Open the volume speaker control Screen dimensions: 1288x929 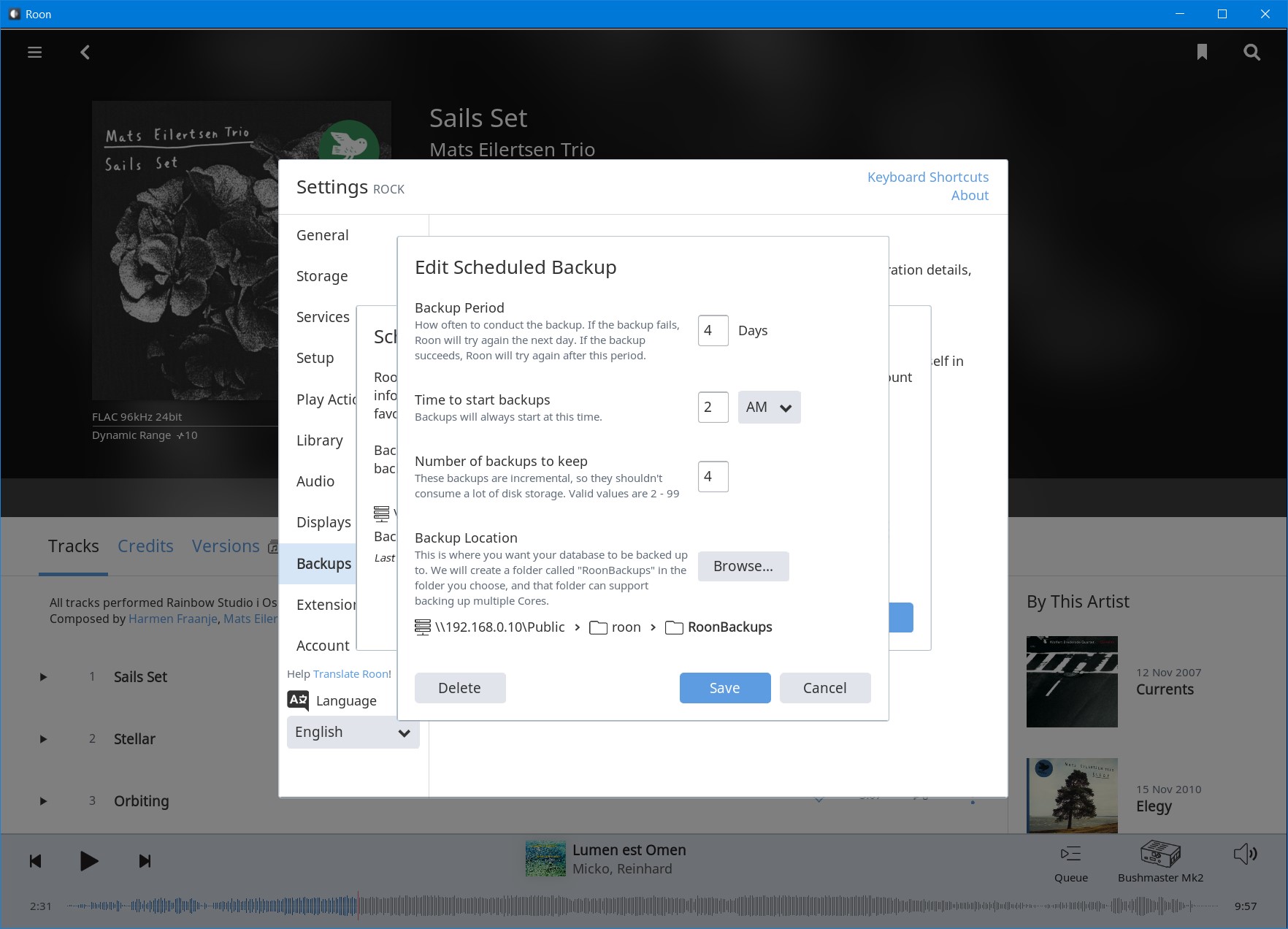point(1245,854)
